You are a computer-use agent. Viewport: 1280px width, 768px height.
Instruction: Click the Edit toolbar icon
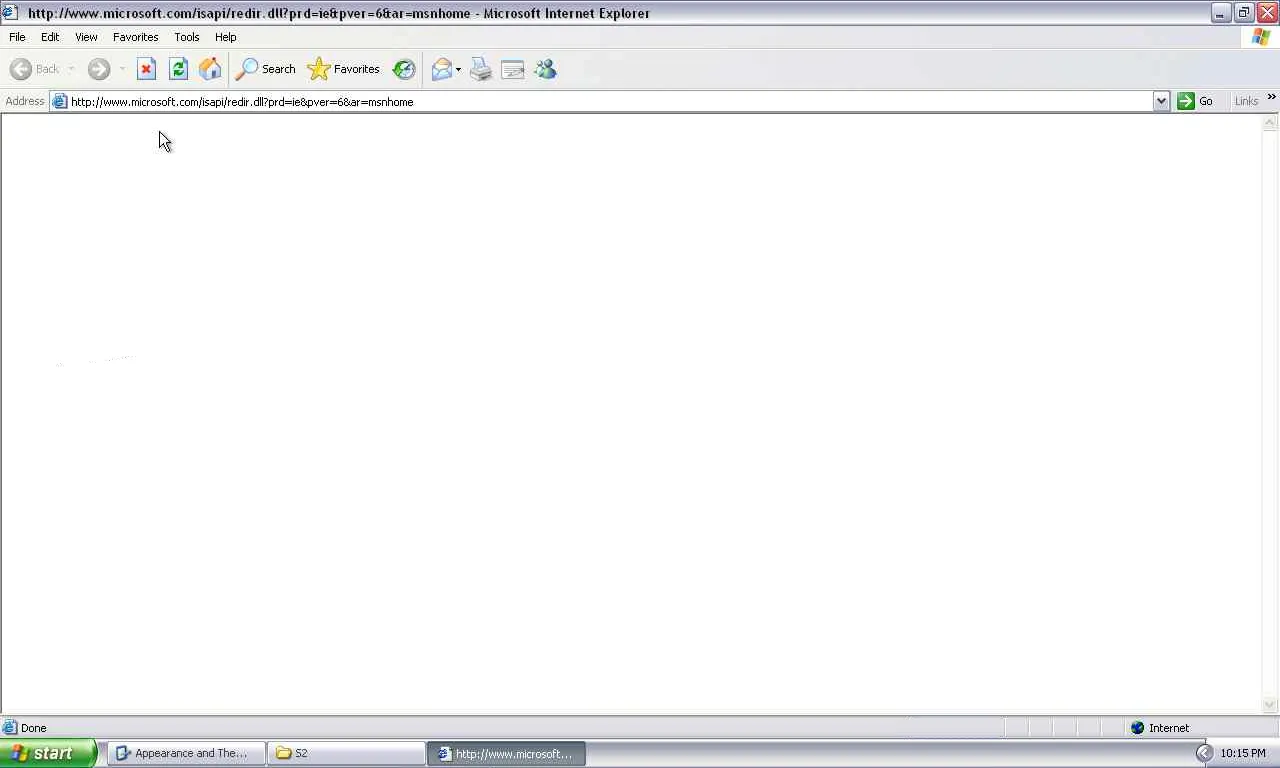click(x=513, y=69)
